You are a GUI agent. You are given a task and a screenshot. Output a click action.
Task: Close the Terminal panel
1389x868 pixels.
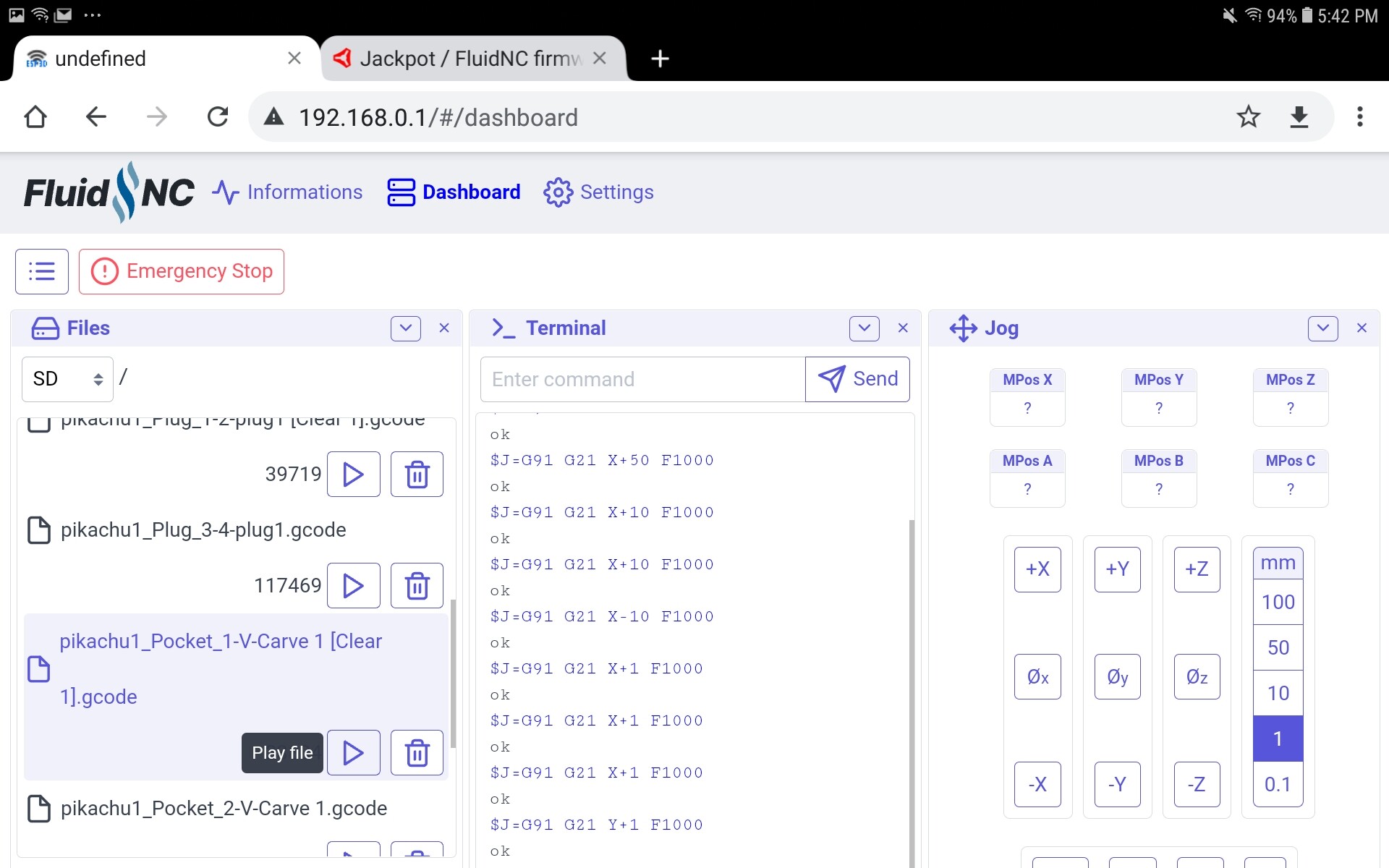point(903,328)
